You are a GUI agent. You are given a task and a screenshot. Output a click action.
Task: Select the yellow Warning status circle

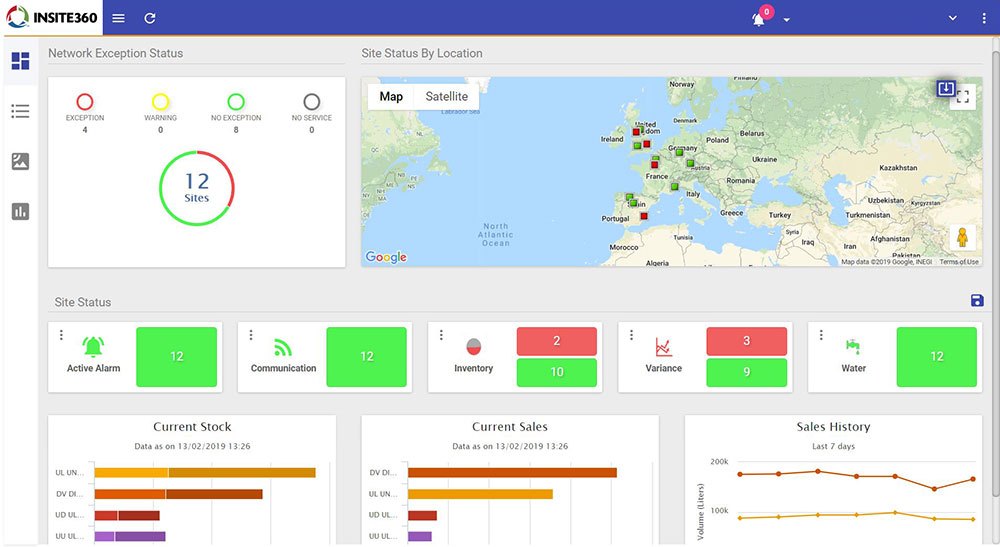click(x=160, y=101)
